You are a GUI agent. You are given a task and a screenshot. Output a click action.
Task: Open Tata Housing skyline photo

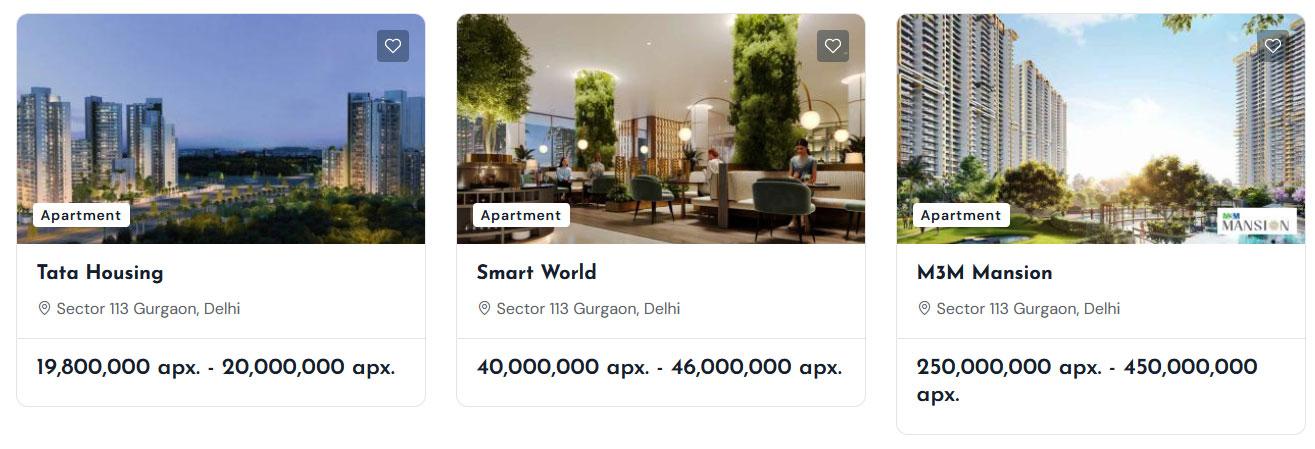click(221, 129)
